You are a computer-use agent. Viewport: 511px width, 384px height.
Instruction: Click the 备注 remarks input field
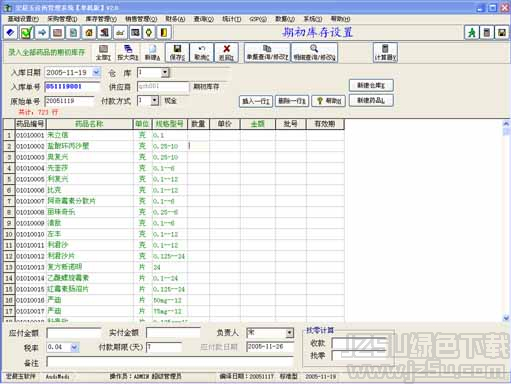170,362
